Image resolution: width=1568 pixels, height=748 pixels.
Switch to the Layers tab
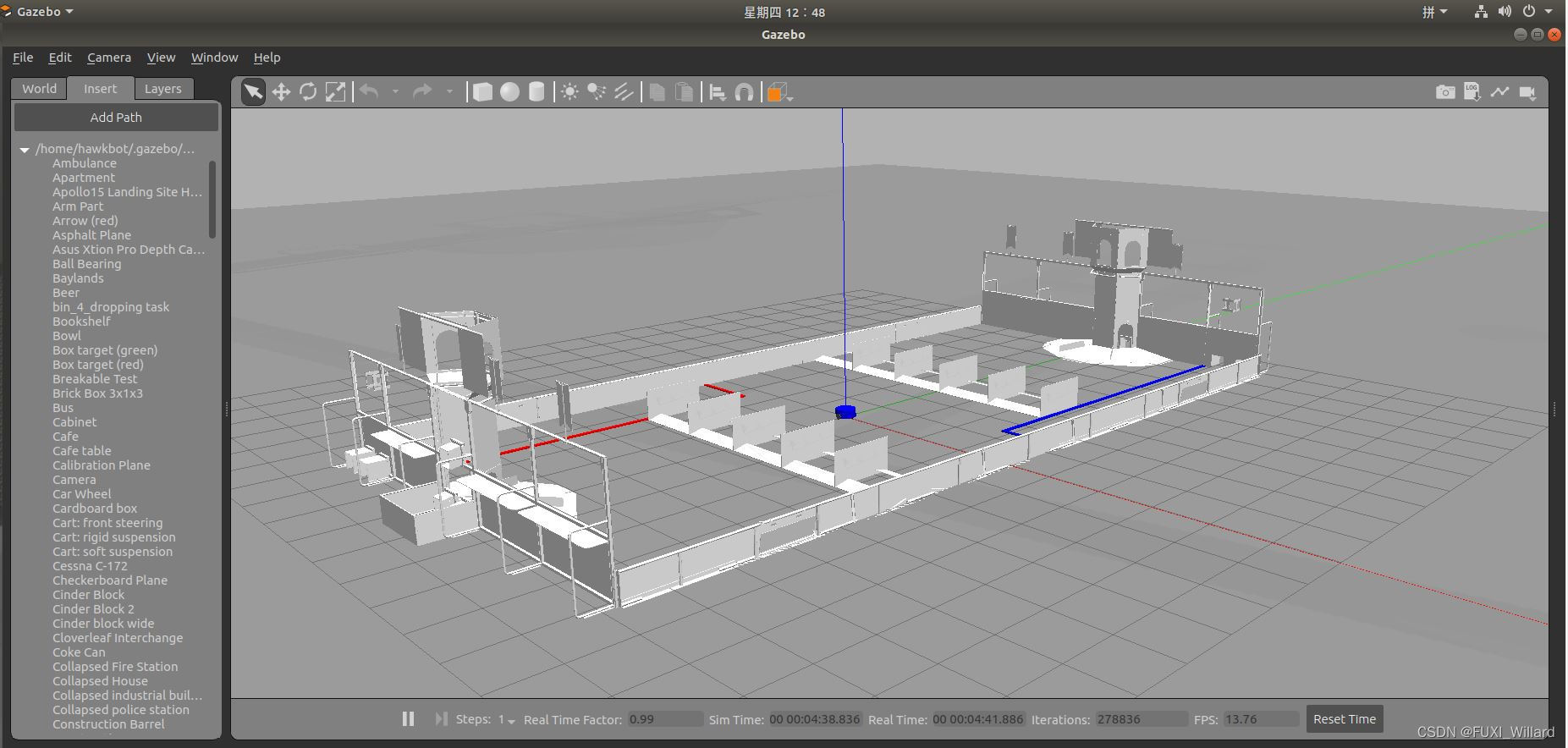pos(162,88)
